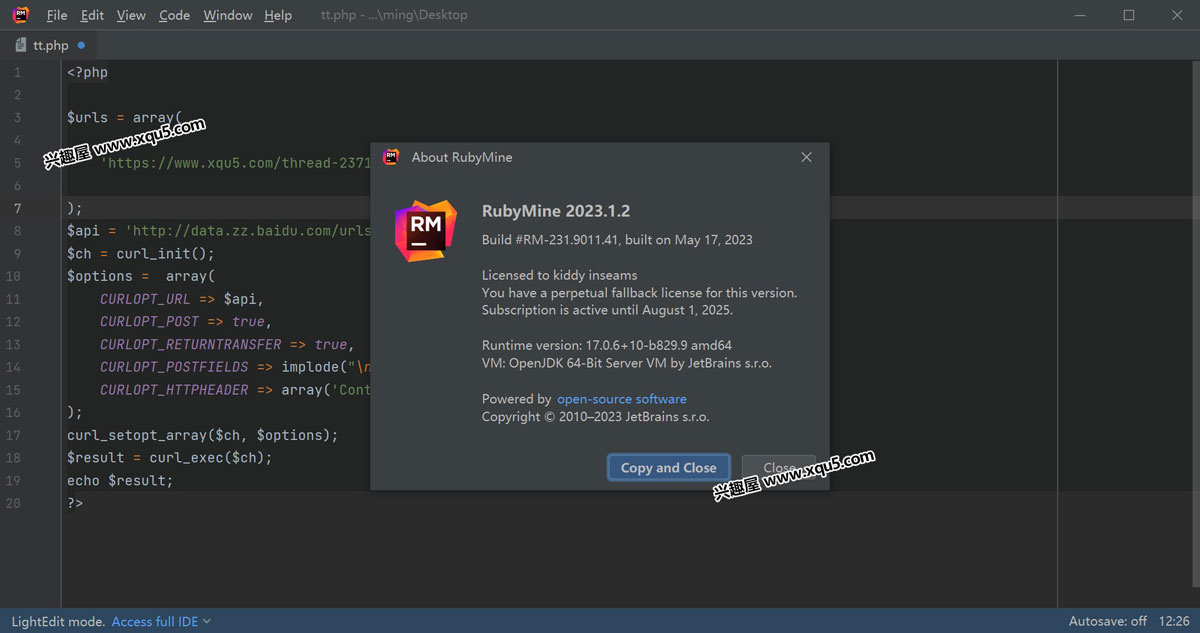Click $urls = array( code line
The width and height of the screenshot is (1200, 633).
pyautogui.click(x=124, y=118)
